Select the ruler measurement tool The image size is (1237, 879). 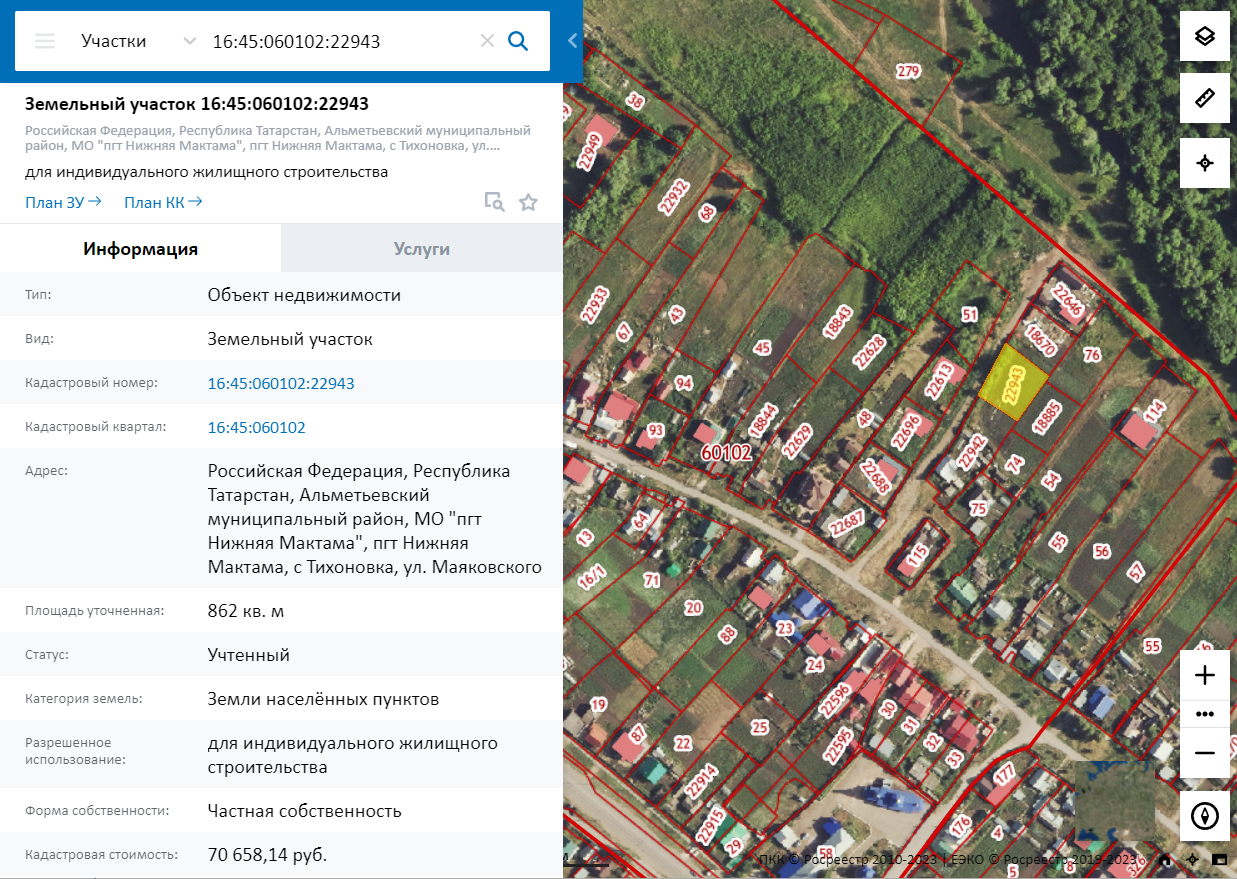click(x=1205, y=98)
